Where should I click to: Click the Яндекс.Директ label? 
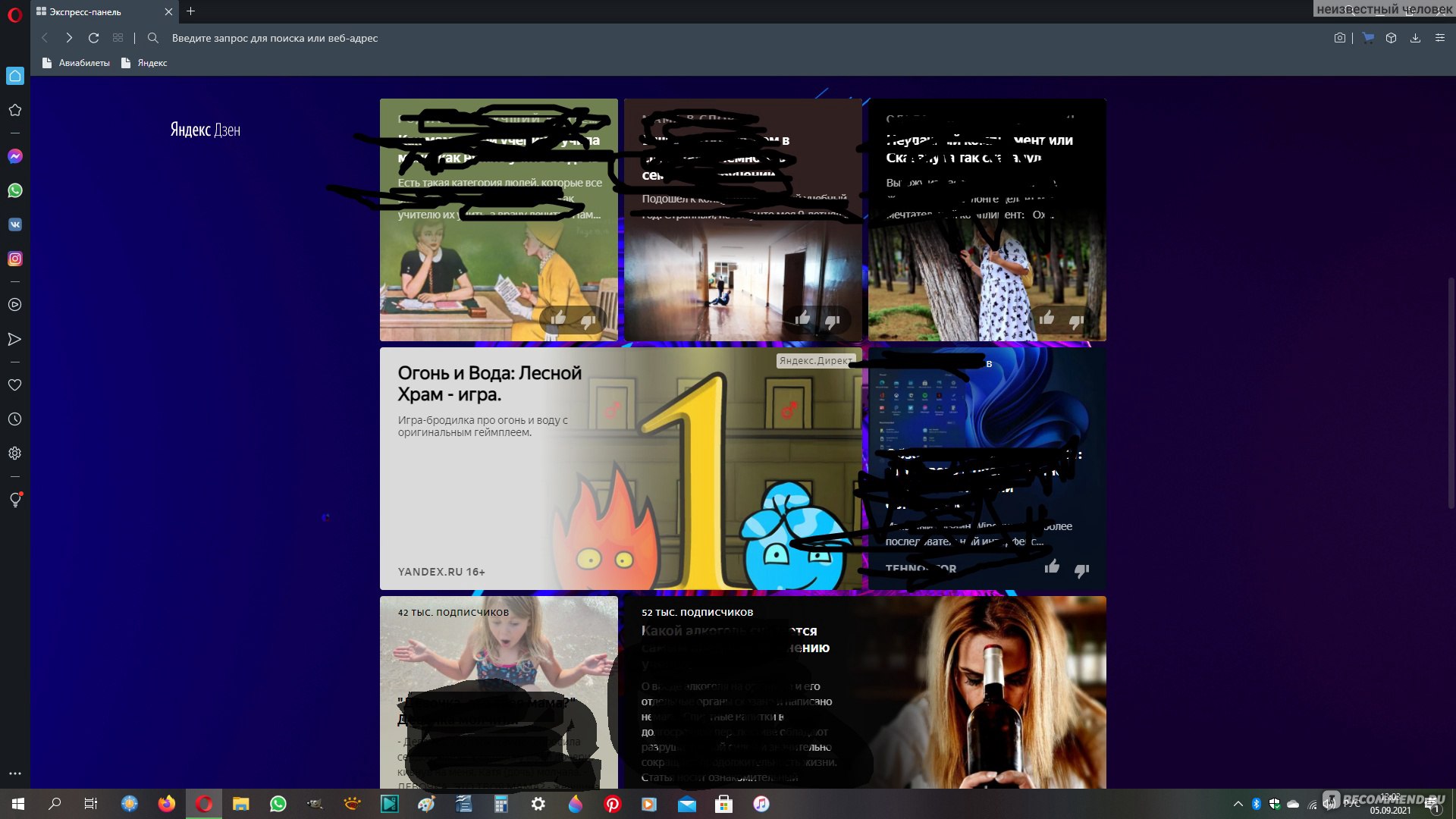pyautogui.click(x=815, y=361)
